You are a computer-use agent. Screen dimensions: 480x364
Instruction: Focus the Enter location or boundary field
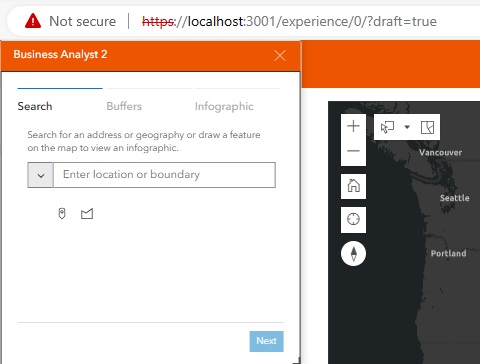(164, 175)
